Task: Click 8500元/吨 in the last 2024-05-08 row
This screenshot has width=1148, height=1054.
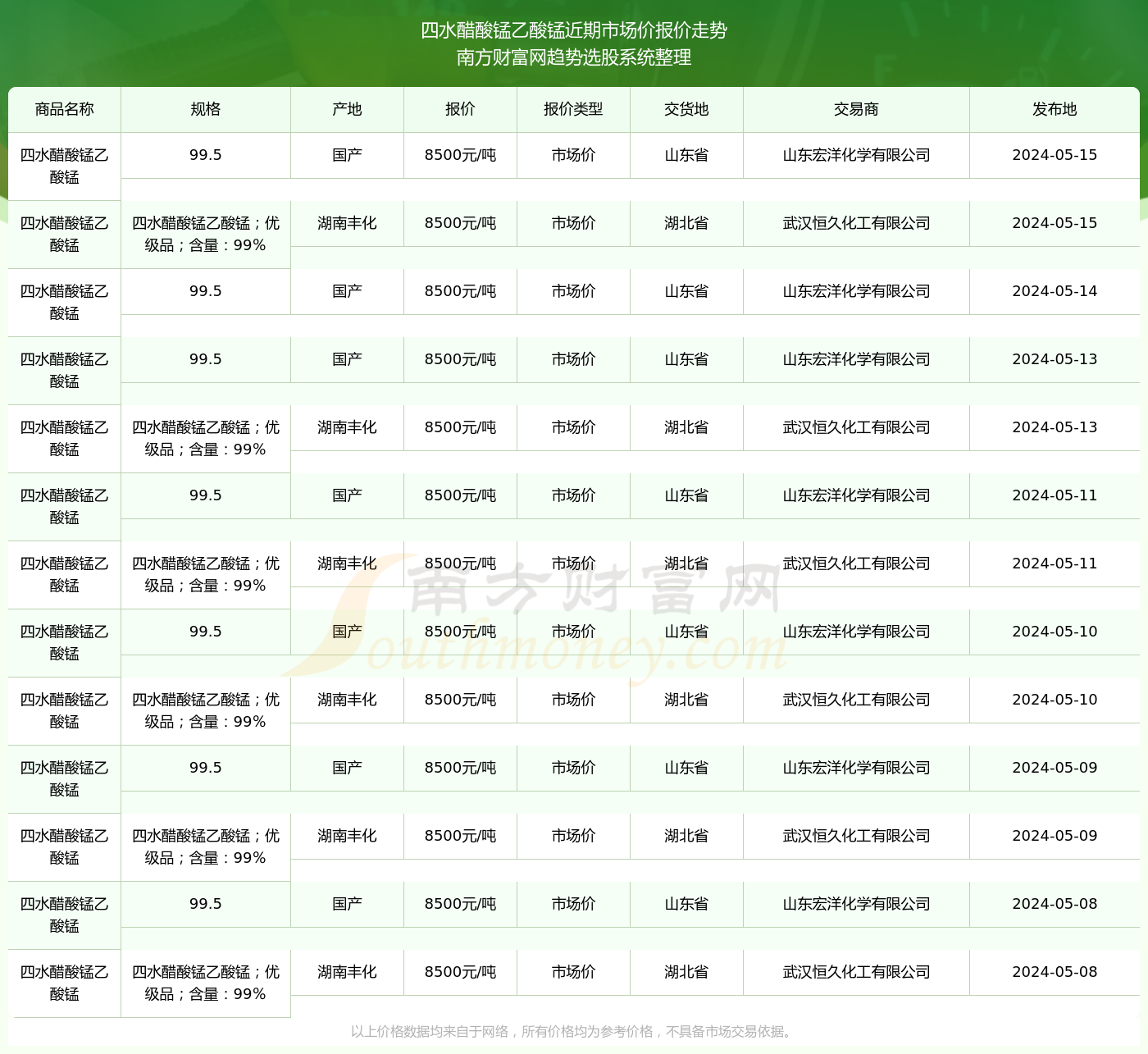Action: (x=460, y=972)
